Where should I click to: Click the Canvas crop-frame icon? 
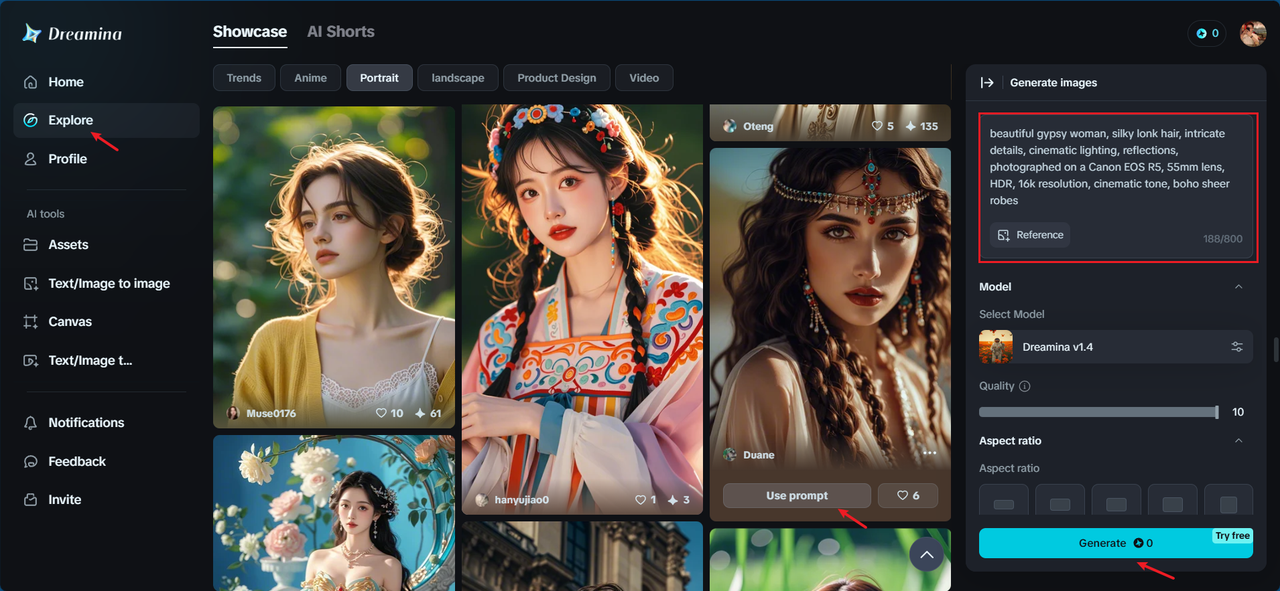[x=31, y=322]
